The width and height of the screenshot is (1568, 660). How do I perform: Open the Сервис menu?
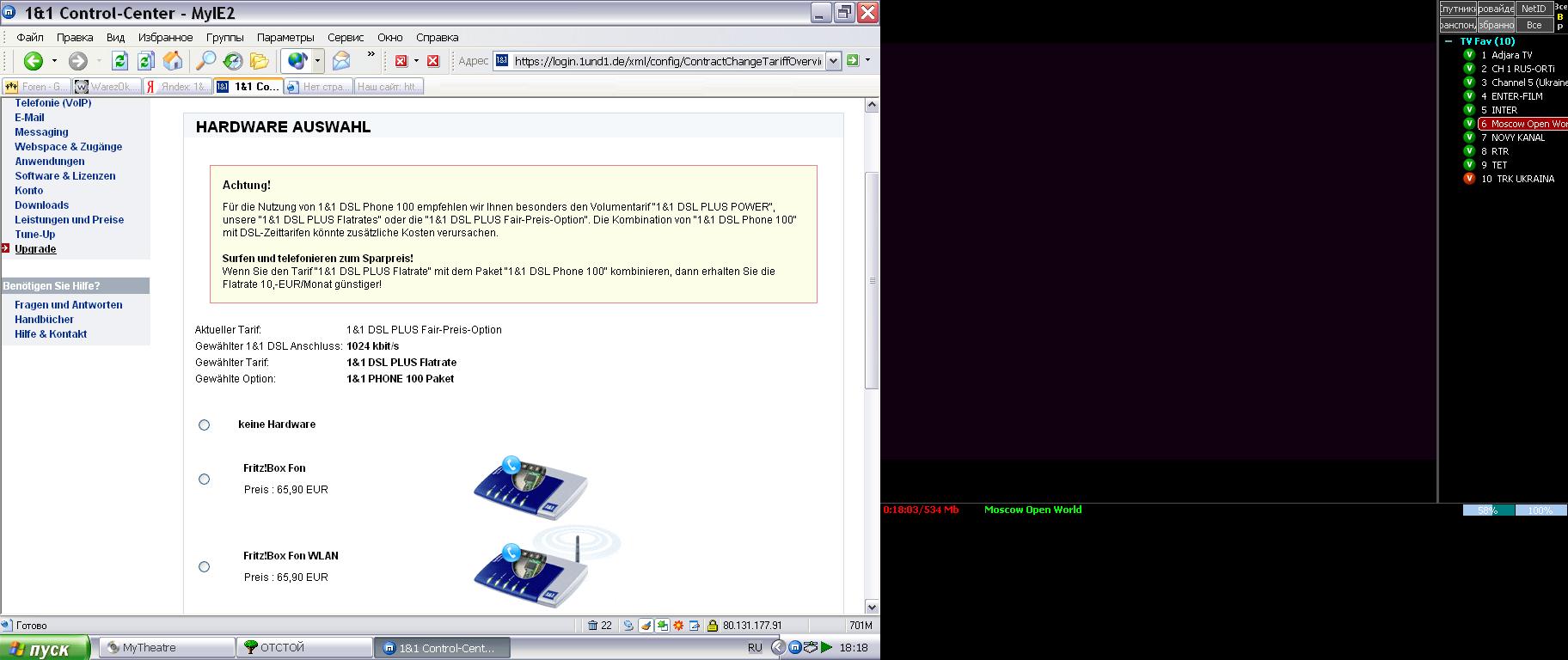(x=346, y=37)
